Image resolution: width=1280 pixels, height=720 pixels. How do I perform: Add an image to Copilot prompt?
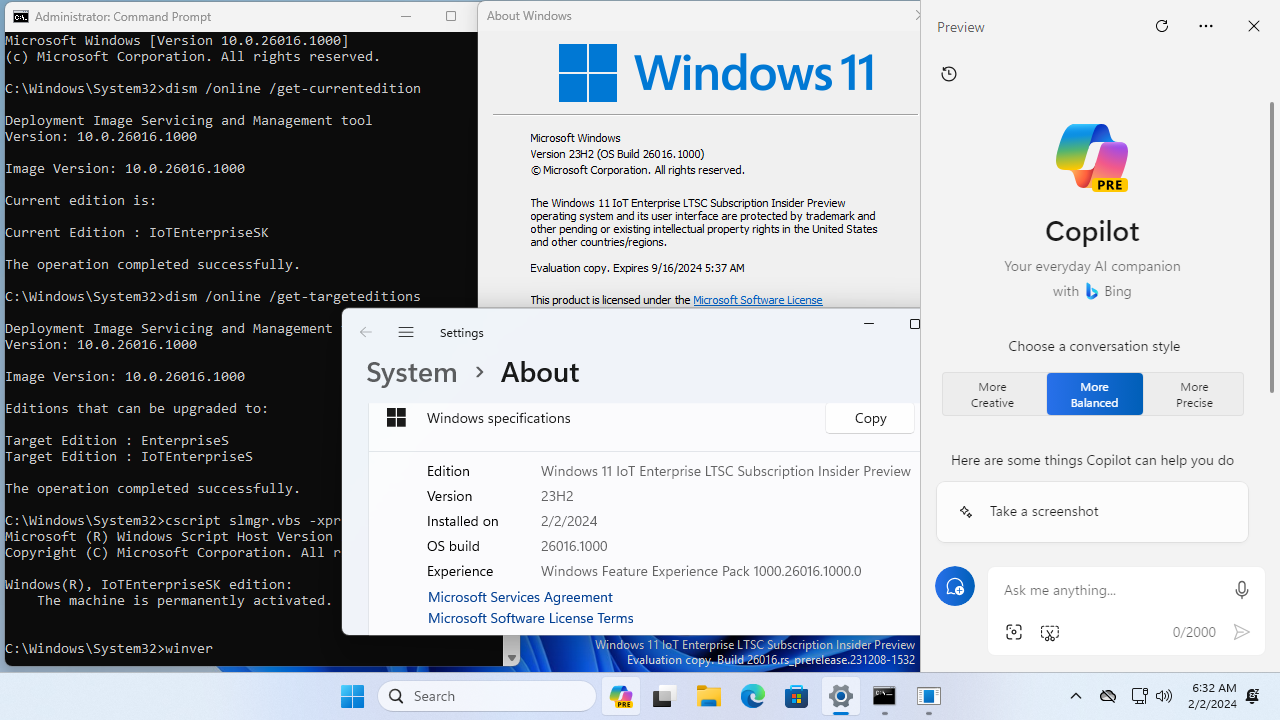[x=1014, y=632]
